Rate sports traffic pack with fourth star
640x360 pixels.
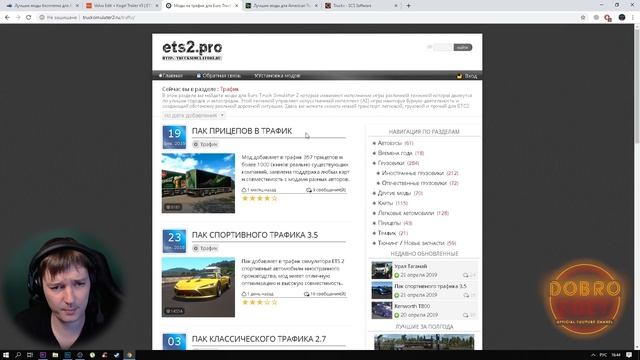coord(267,302)
